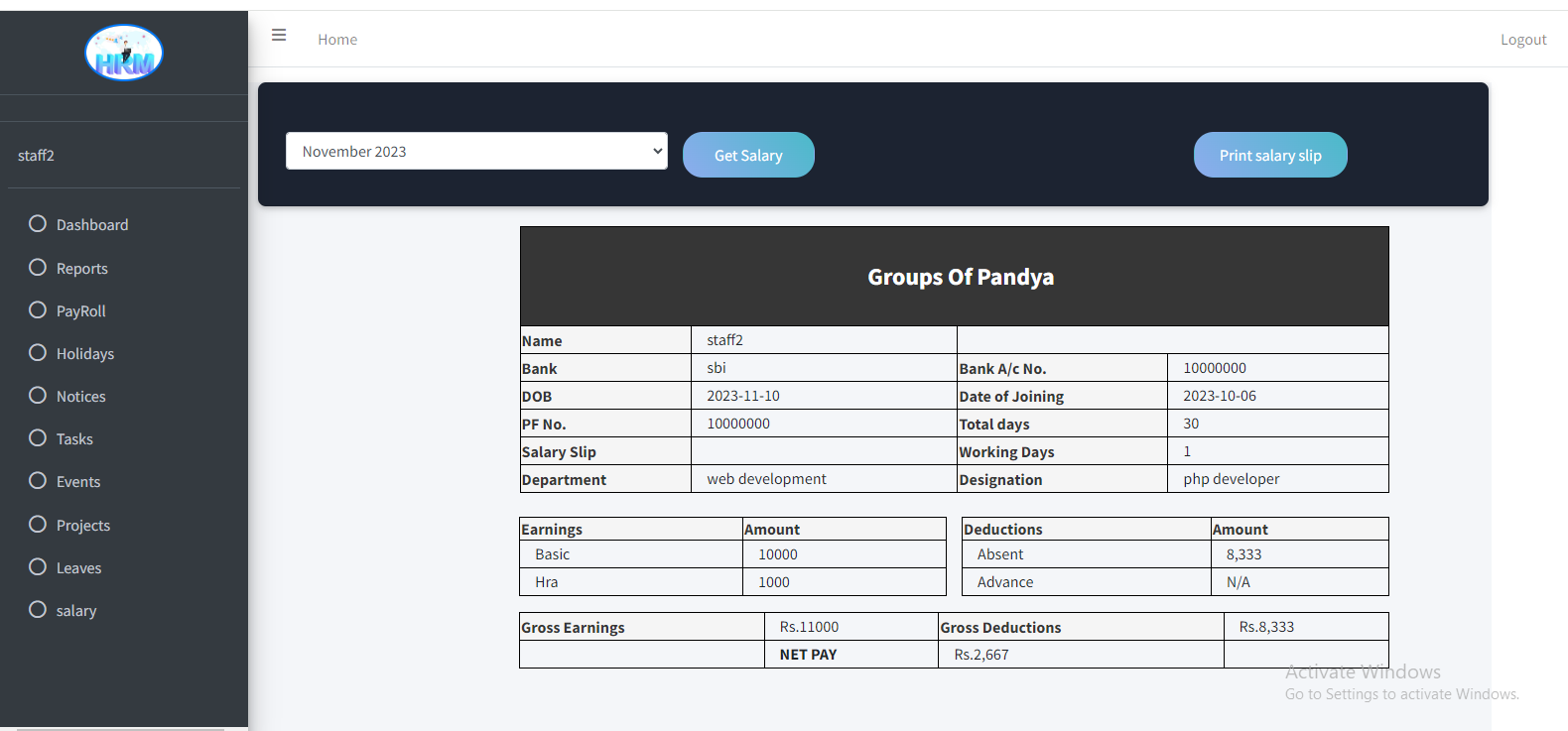Screen dimensions: 1568x731
Task: Click the Gross Deductions value Rs.8,333
Action: coord(1266,627)
